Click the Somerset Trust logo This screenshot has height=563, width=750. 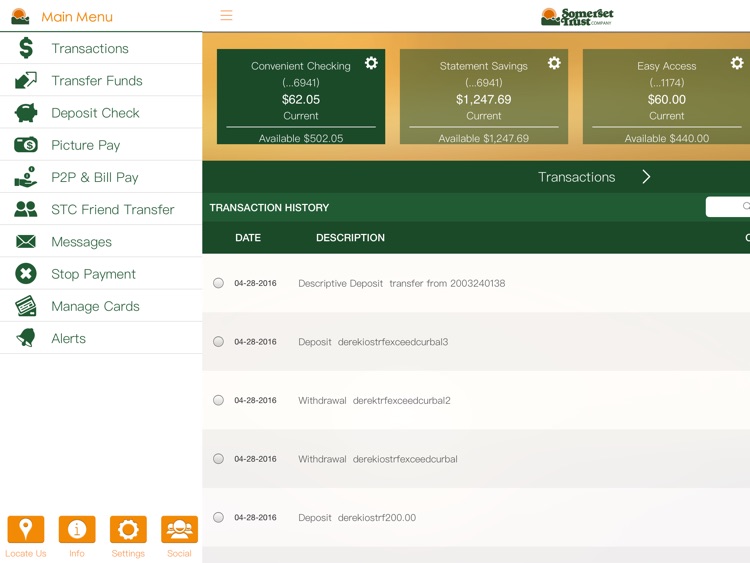pyautogui.click(x=577, y=17)
